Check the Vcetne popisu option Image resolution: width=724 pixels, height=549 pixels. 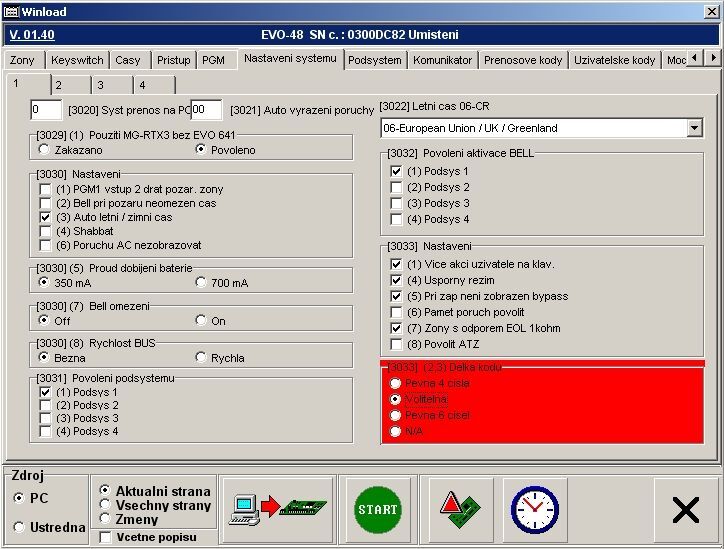tap(106, 537)
